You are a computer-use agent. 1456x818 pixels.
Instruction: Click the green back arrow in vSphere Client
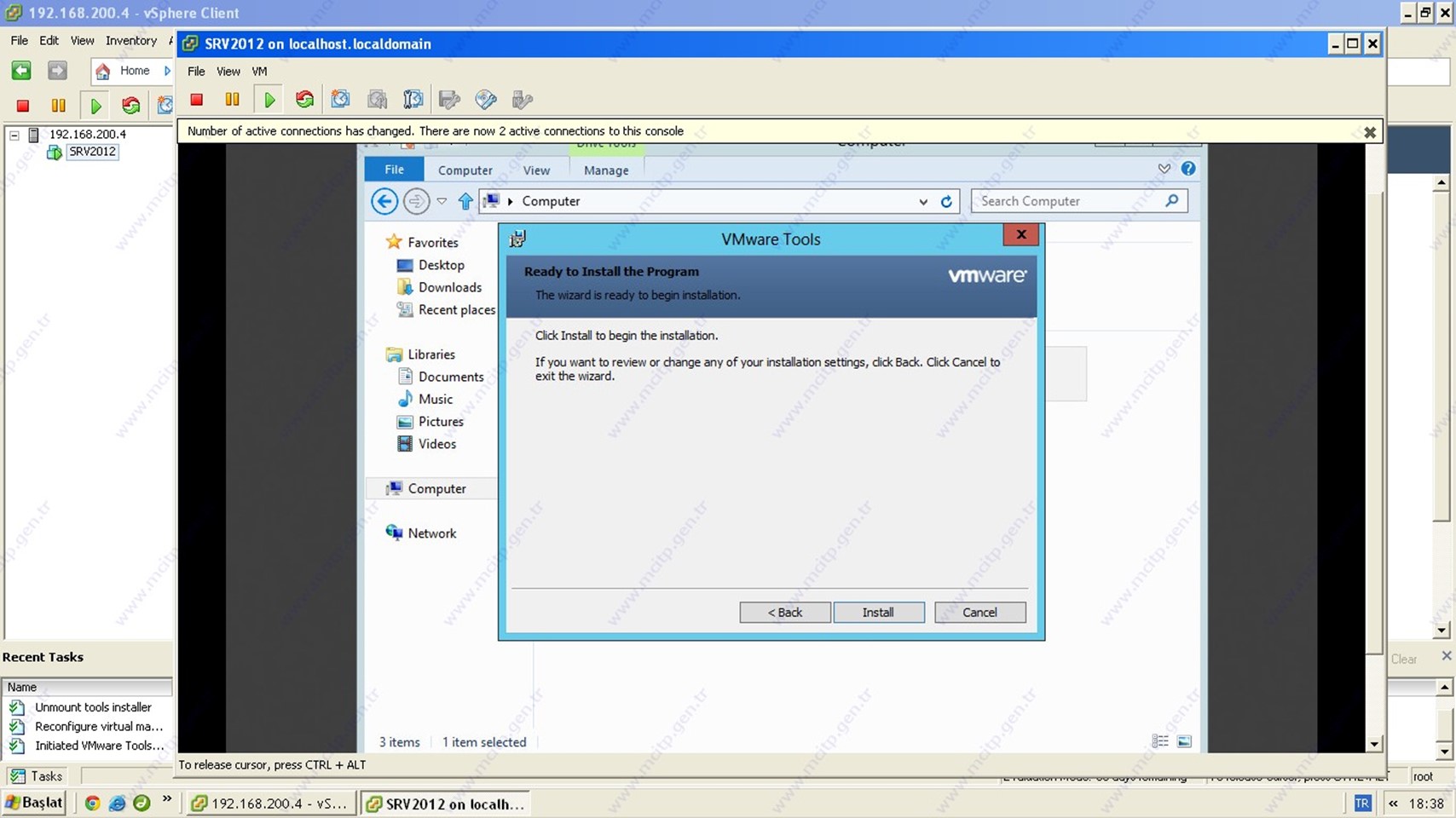click(x=21, y=71)
